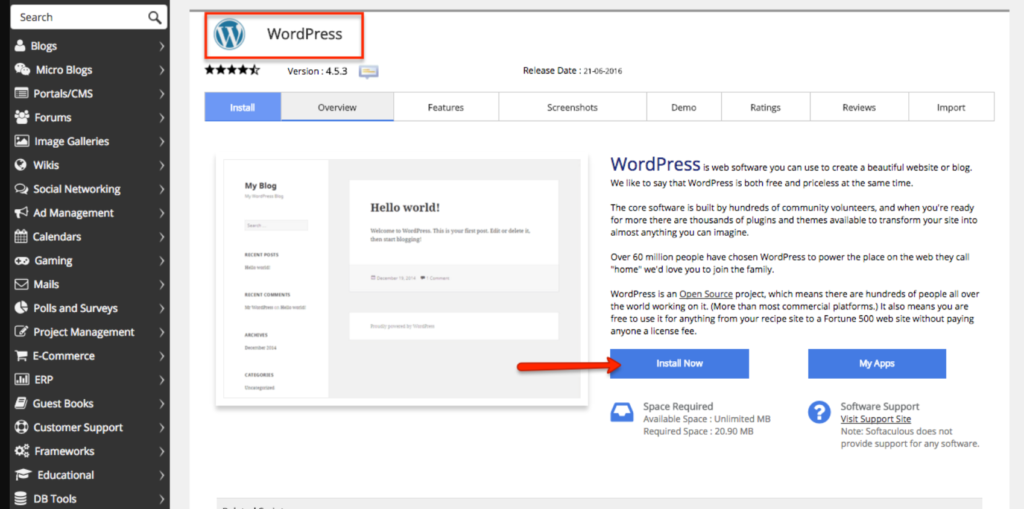
Task: Expand the DB Tools chevron
Action: (161, 499)
